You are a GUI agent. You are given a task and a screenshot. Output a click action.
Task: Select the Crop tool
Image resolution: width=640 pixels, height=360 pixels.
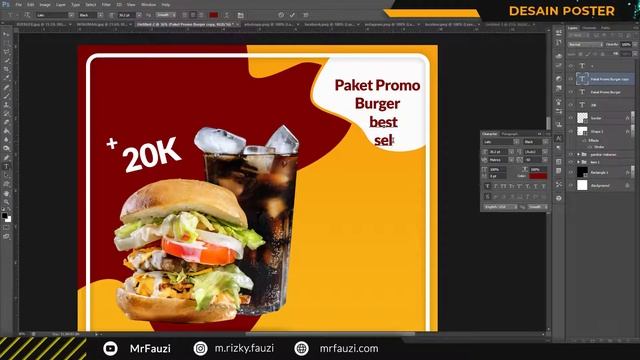7,69
